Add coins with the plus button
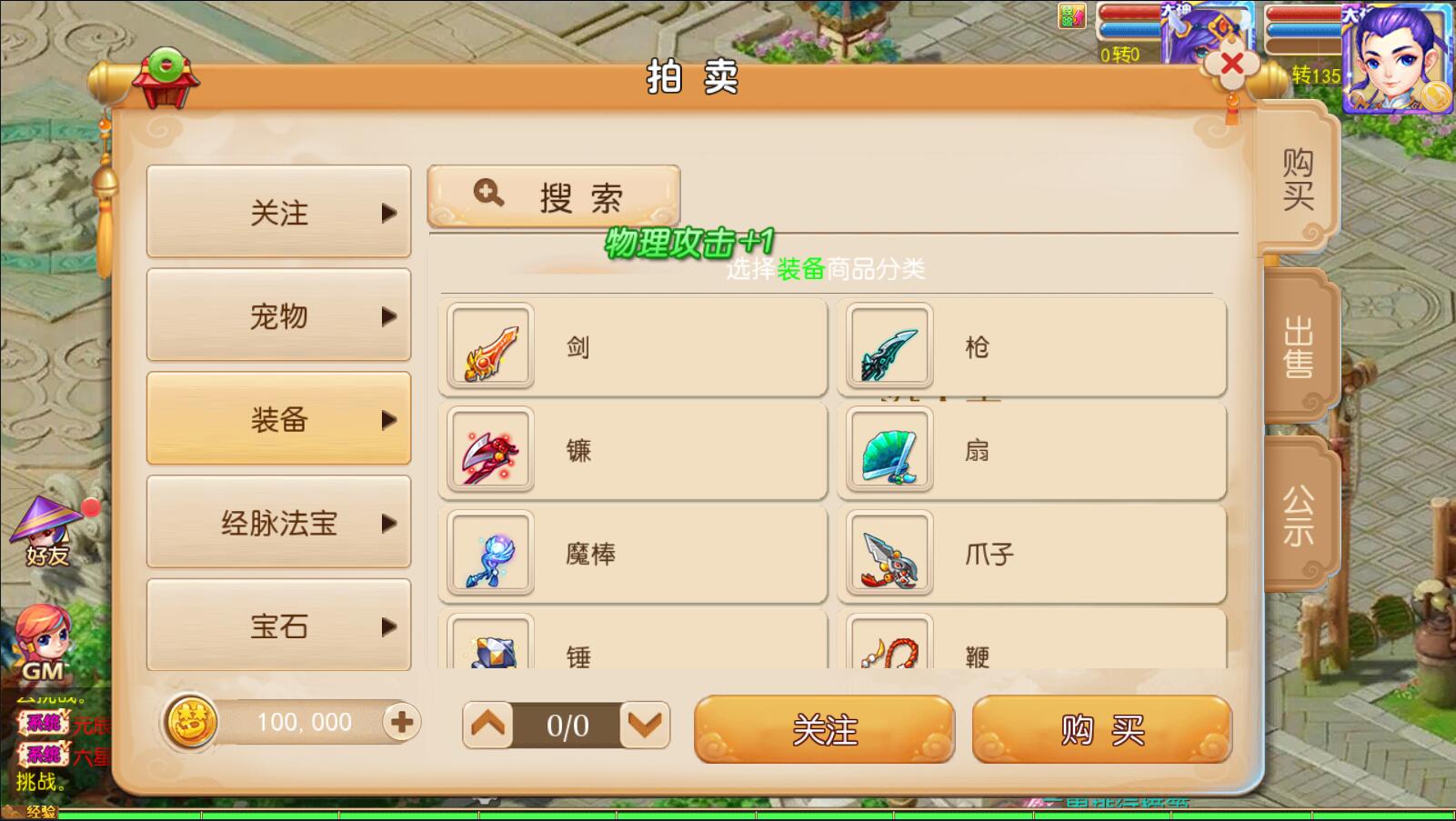 (x=401, y=723)
